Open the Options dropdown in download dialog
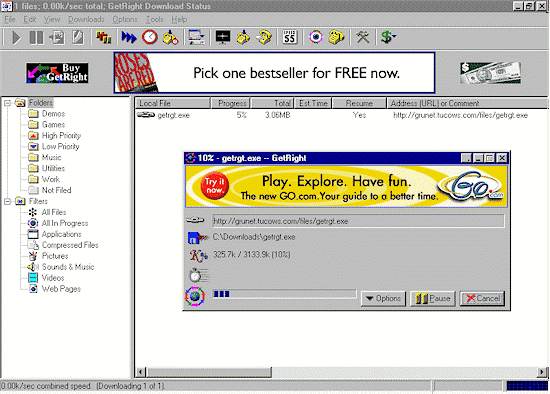This screenshot has height=394, width=550. click(383, 299)
